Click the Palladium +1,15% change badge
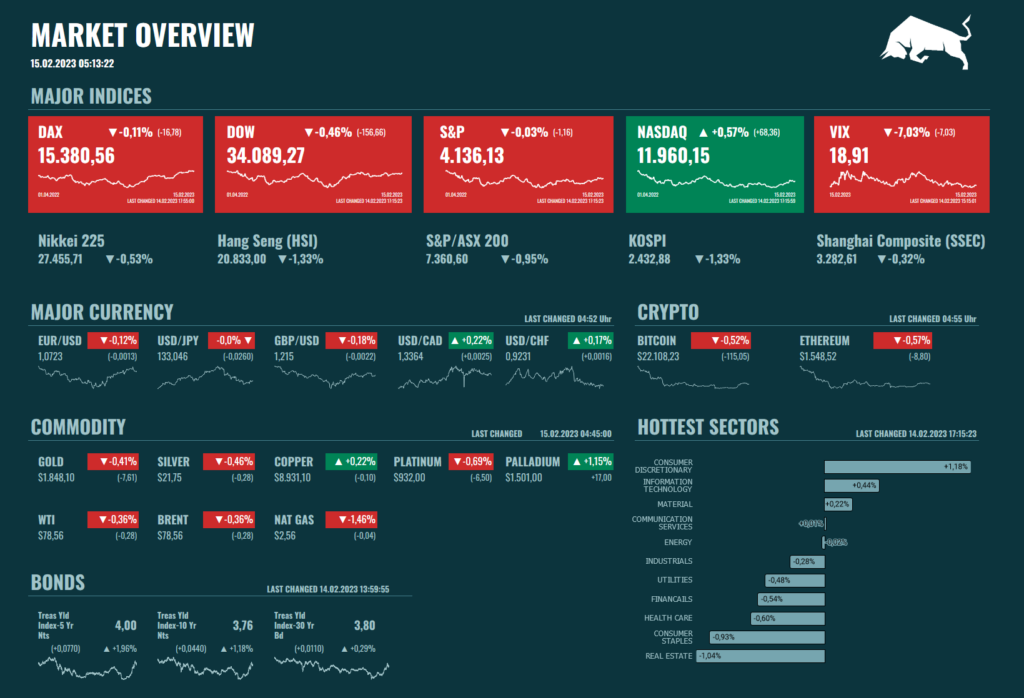Viewport: 1024px width, 698px height. coord(590,462)
